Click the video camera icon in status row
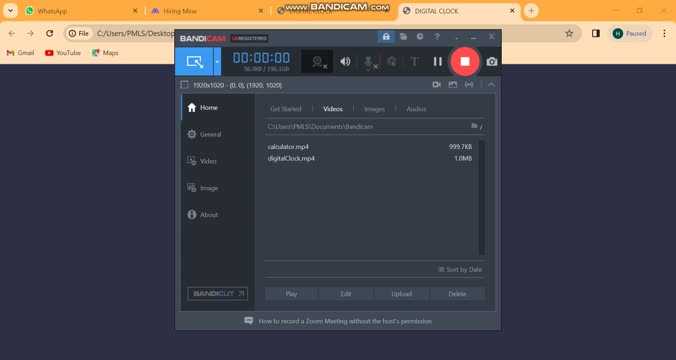The height and width of the screenshot is (360, 676). [436, 85]
